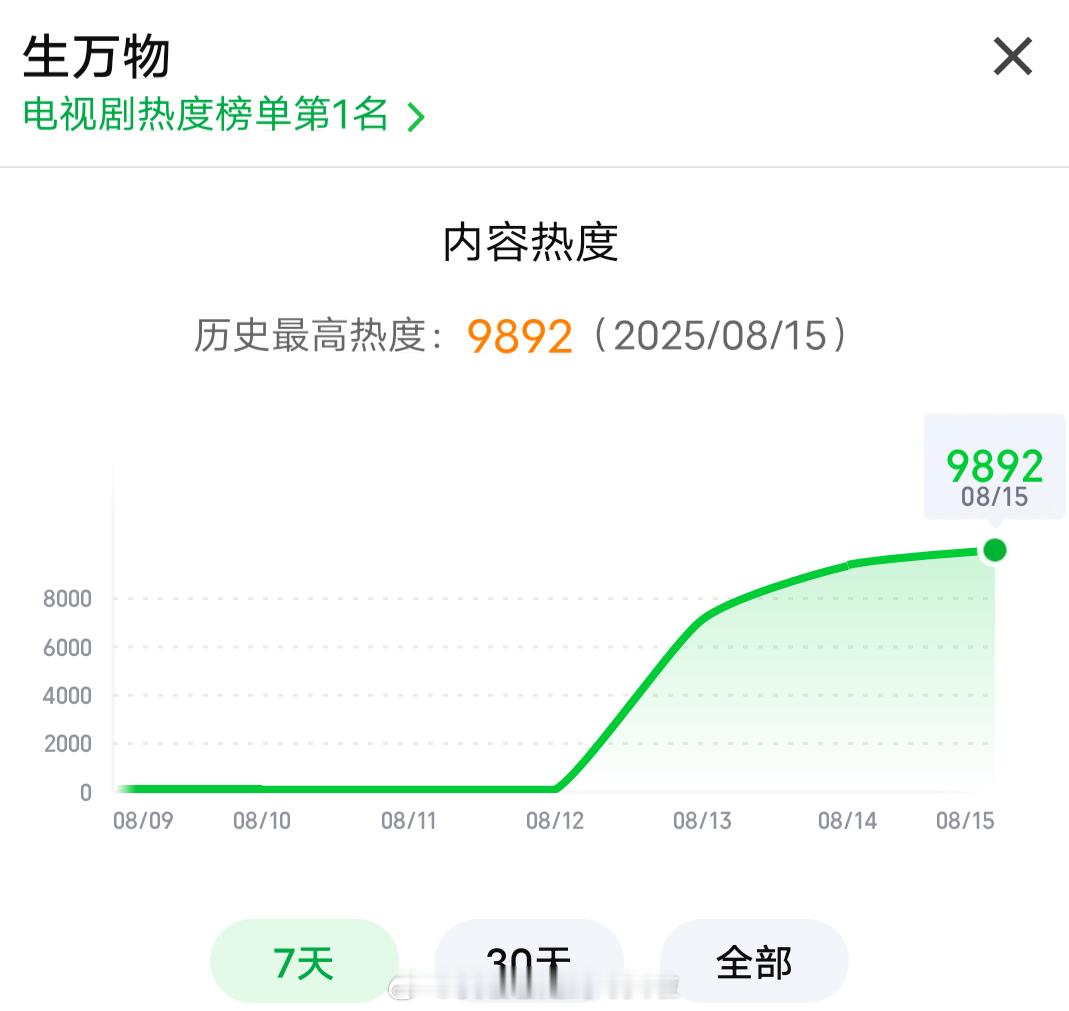
Task: Tap the （2025/08/15） date text
Action: tap(721, 335)
